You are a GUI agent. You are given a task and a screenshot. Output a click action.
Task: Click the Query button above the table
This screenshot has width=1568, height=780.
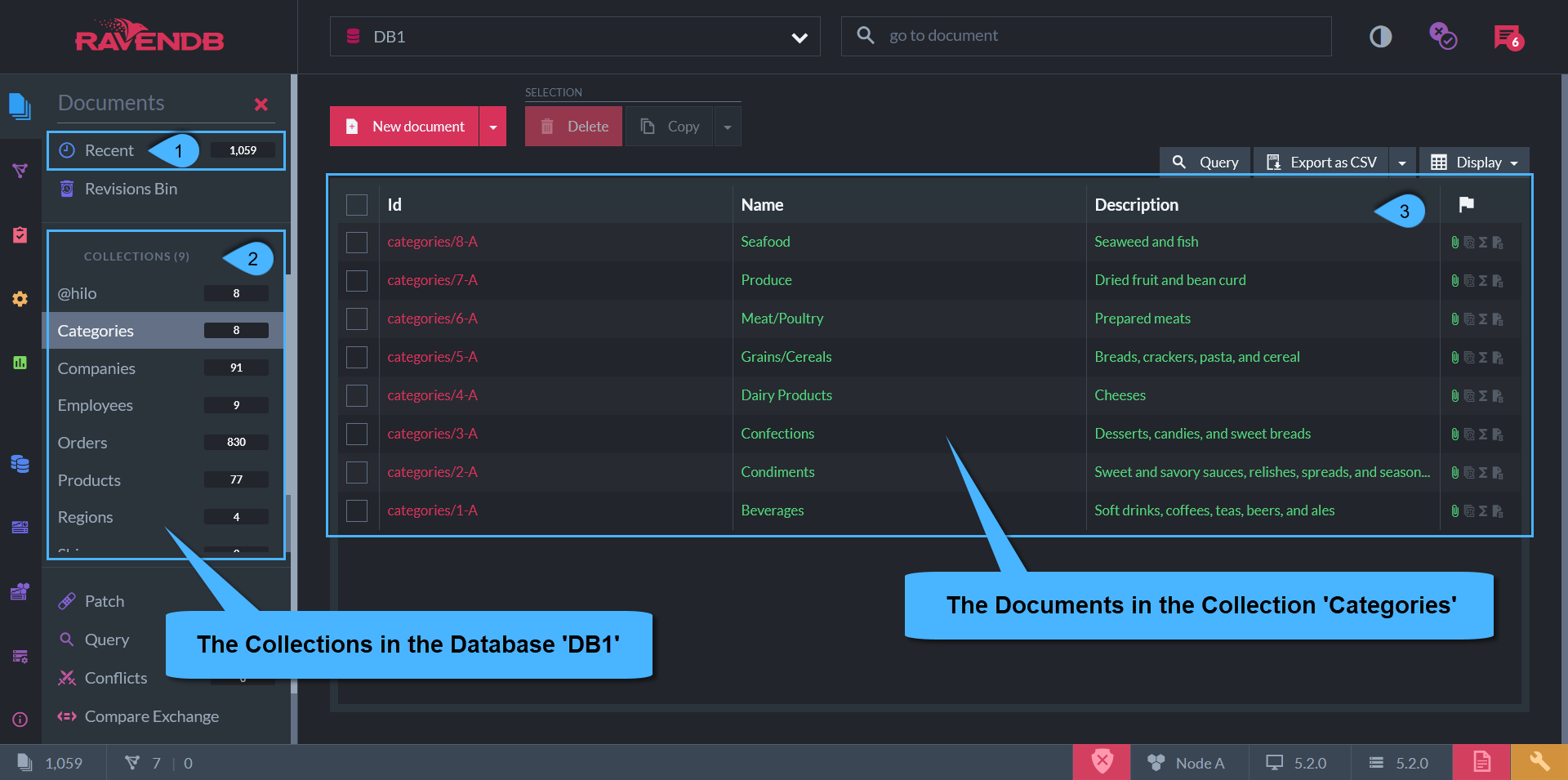tap(1205, 163)
